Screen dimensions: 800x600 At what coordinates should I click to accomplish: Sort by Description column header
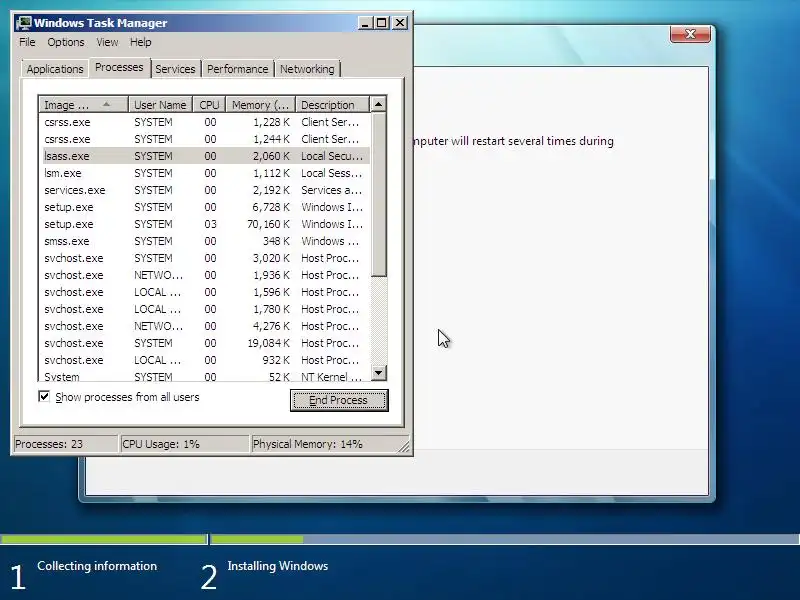coord(332,105)
